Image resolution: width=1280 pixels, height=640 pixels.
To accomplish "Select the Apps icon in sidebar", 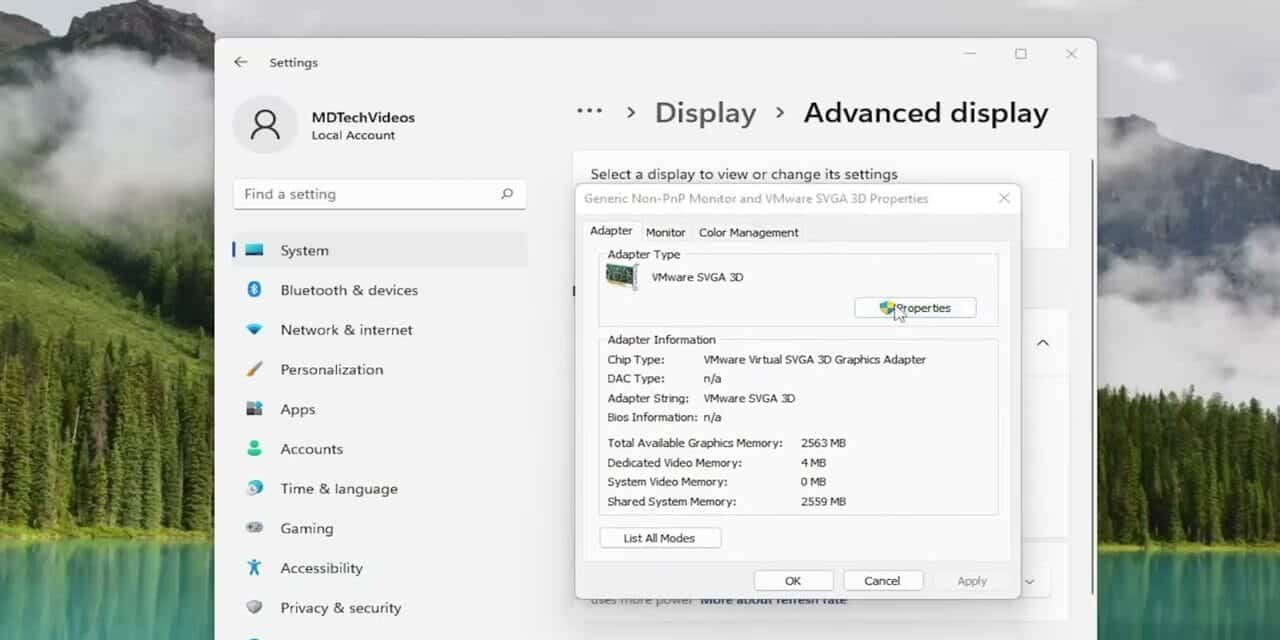I will (x=254, y=409).
